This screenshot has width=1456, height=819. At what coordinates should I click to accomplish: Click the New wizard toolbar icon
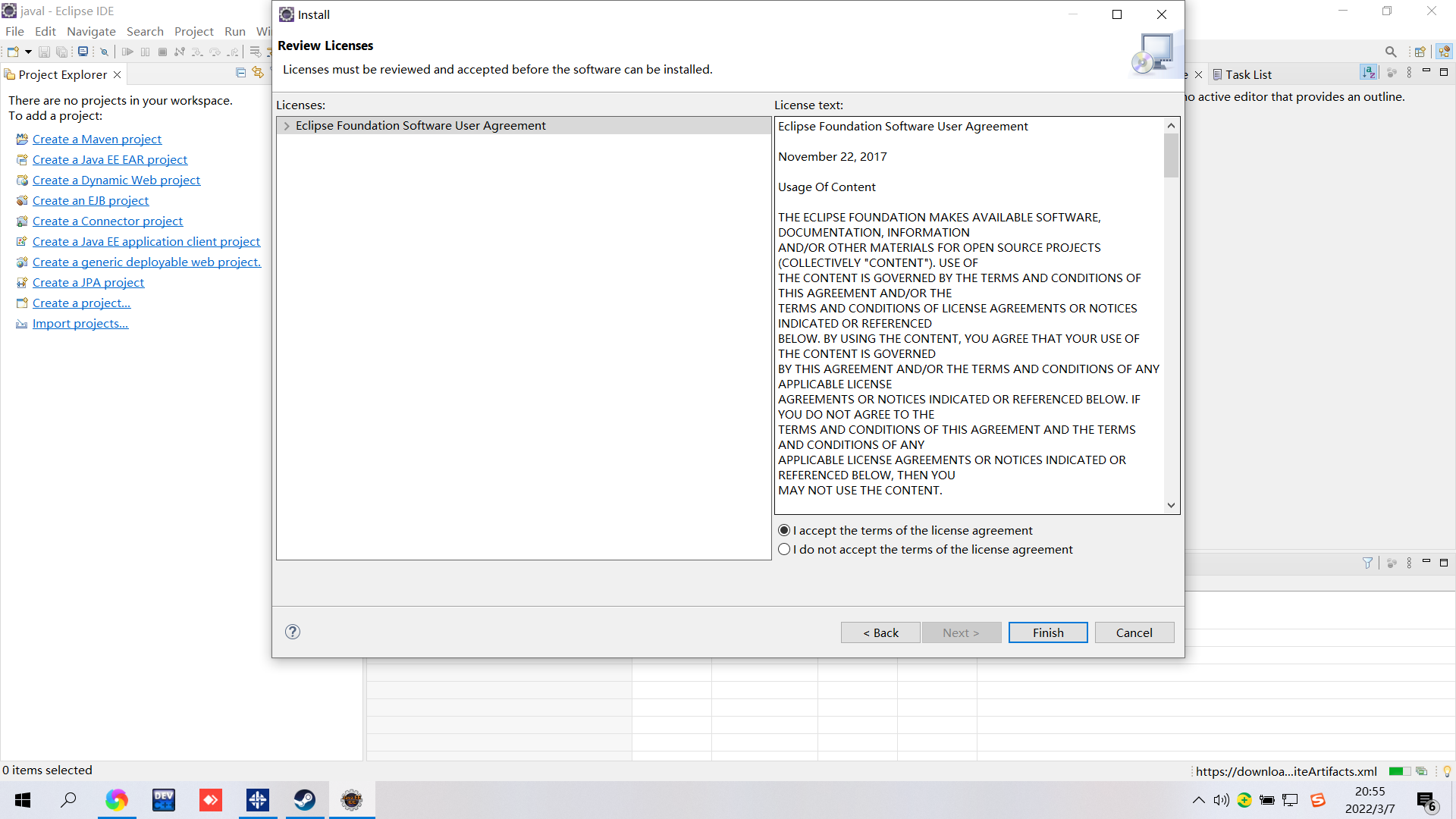[x=13, y=52]
